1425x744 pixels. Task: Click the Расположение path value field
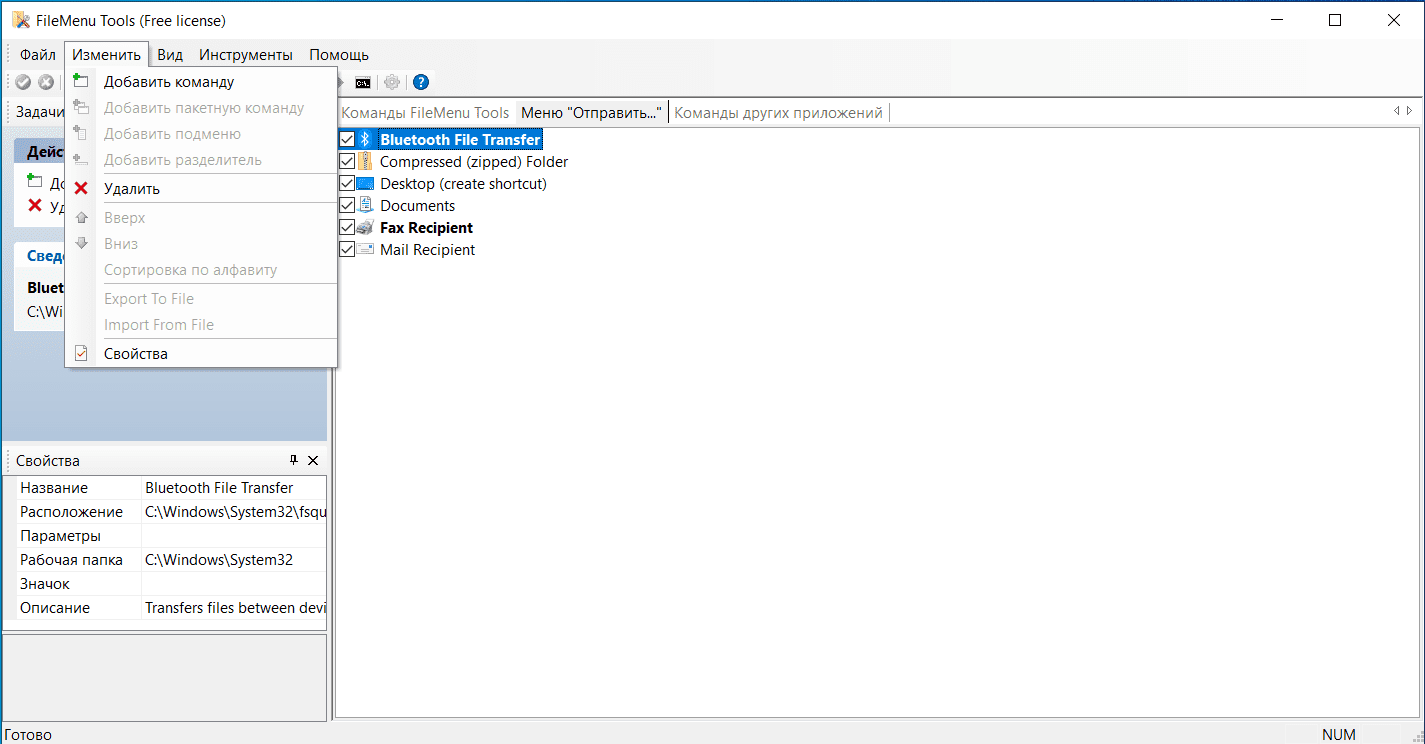[x=234, y=512]
